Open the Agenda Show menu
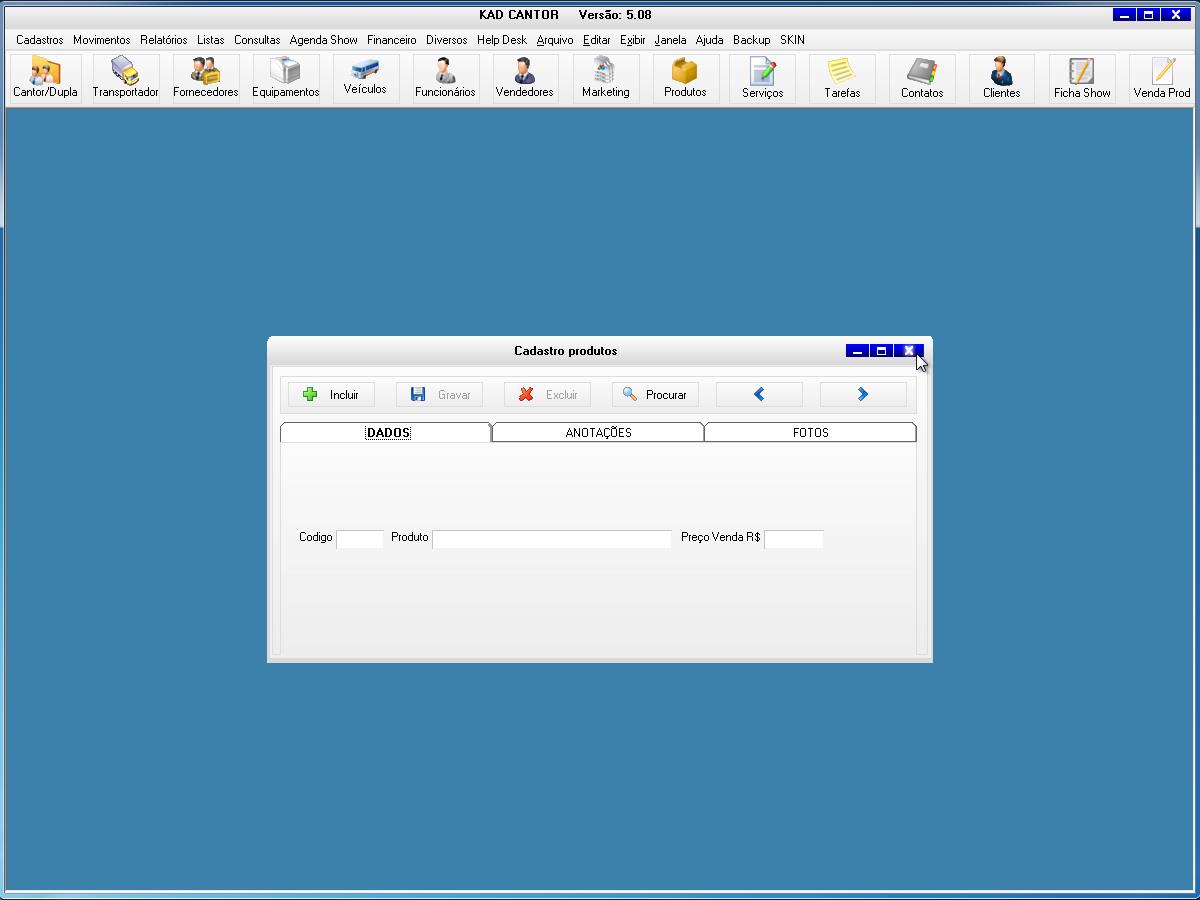 click(323, 40)
